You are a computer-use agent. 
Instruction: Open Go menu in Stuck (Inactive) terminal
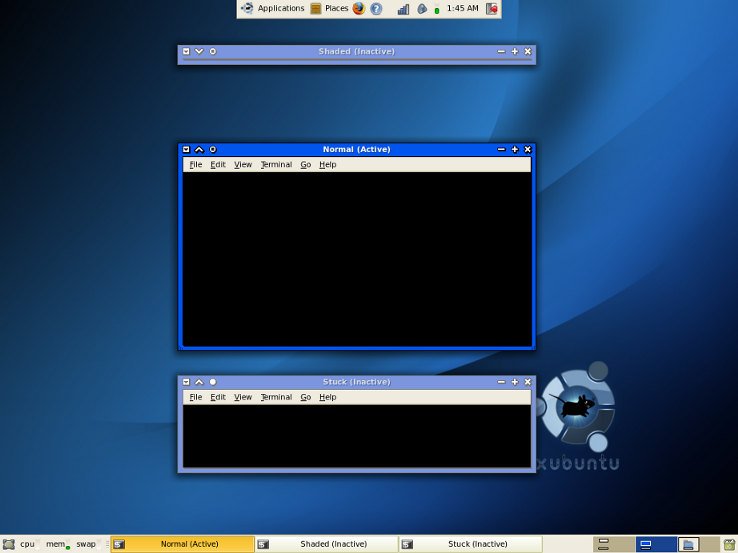pos(306,397)
